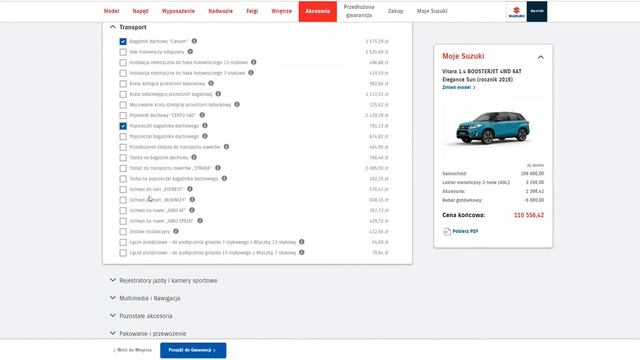Show info for Łącze przejściowe gniazda 13-stykowego
640x360 pixels.
tap(302, 252)
